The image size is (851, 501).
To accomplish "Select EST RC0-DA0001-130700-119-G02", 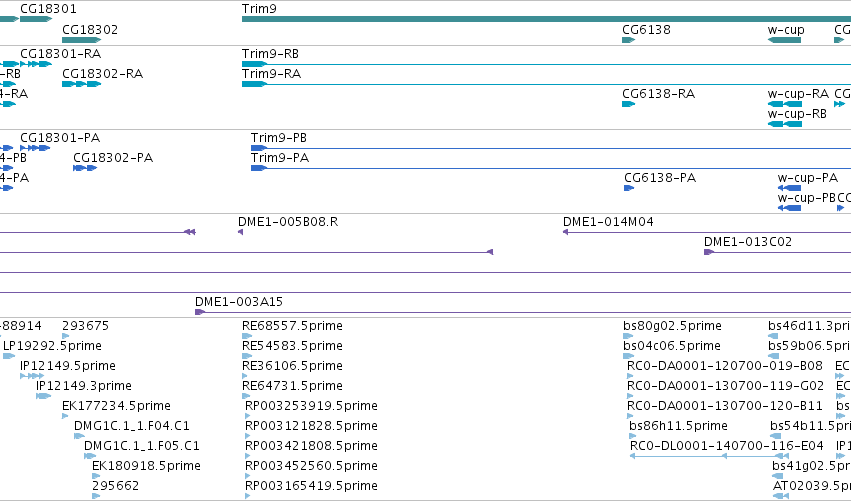I will (725, 386).
